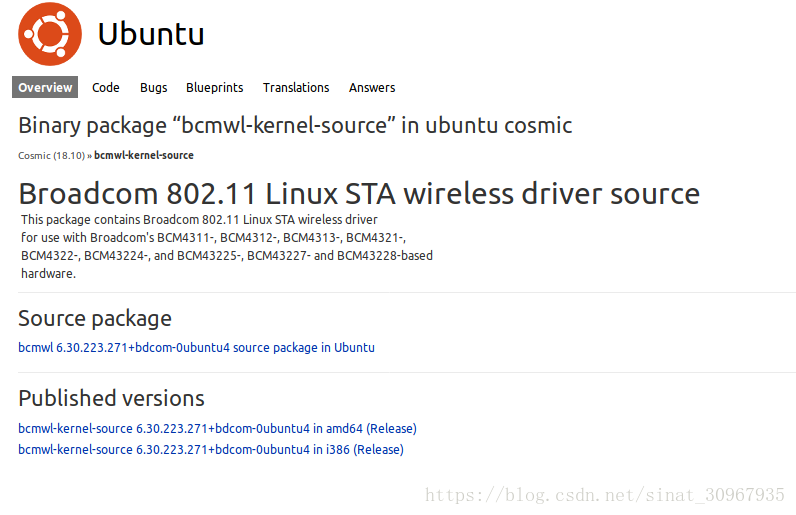796x515 pixels.
Task: Click the breadcrumb separator chevron
Action: pyautogui.click(x=89, y=156)
